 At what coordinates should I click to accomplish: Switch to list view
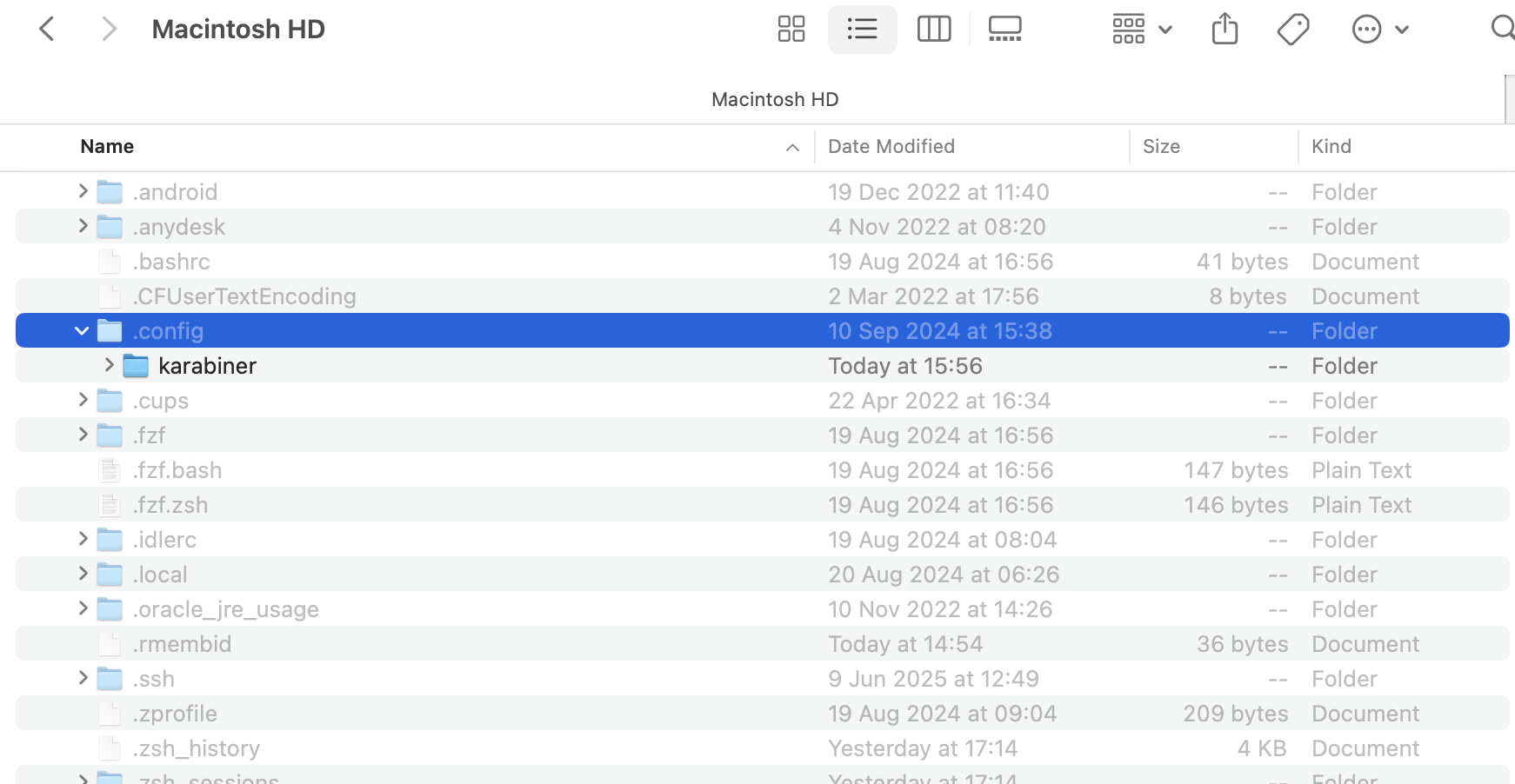(862, 30)
